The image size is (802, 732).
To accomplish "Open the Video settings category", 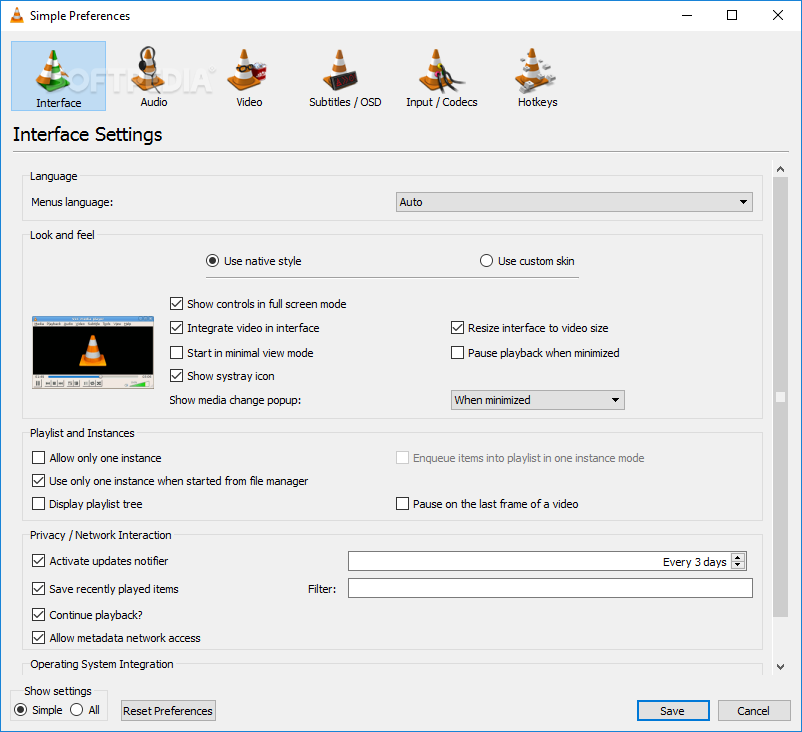I will 249,77.
